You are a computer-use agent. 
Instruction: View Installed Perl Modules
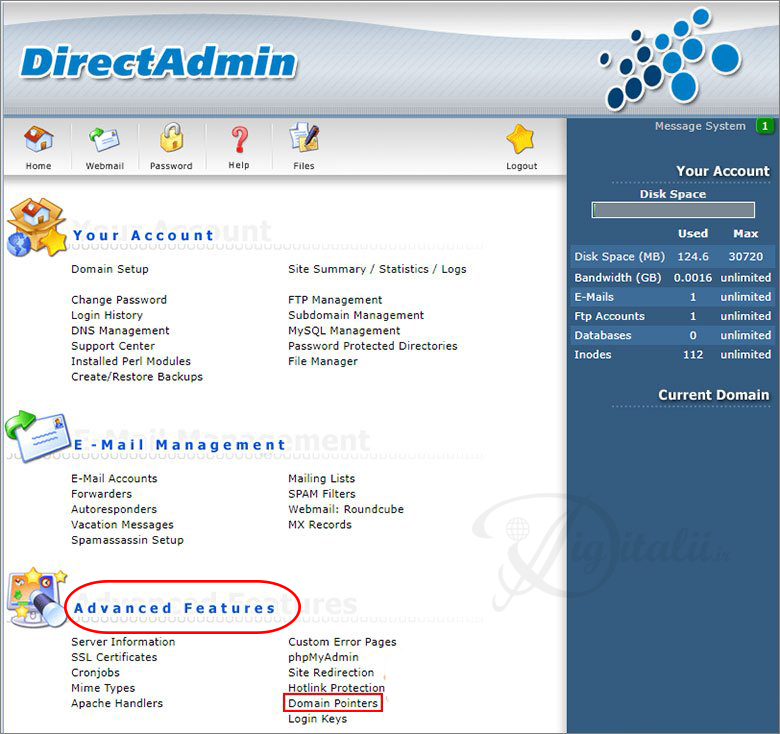[x=131, y=362]
